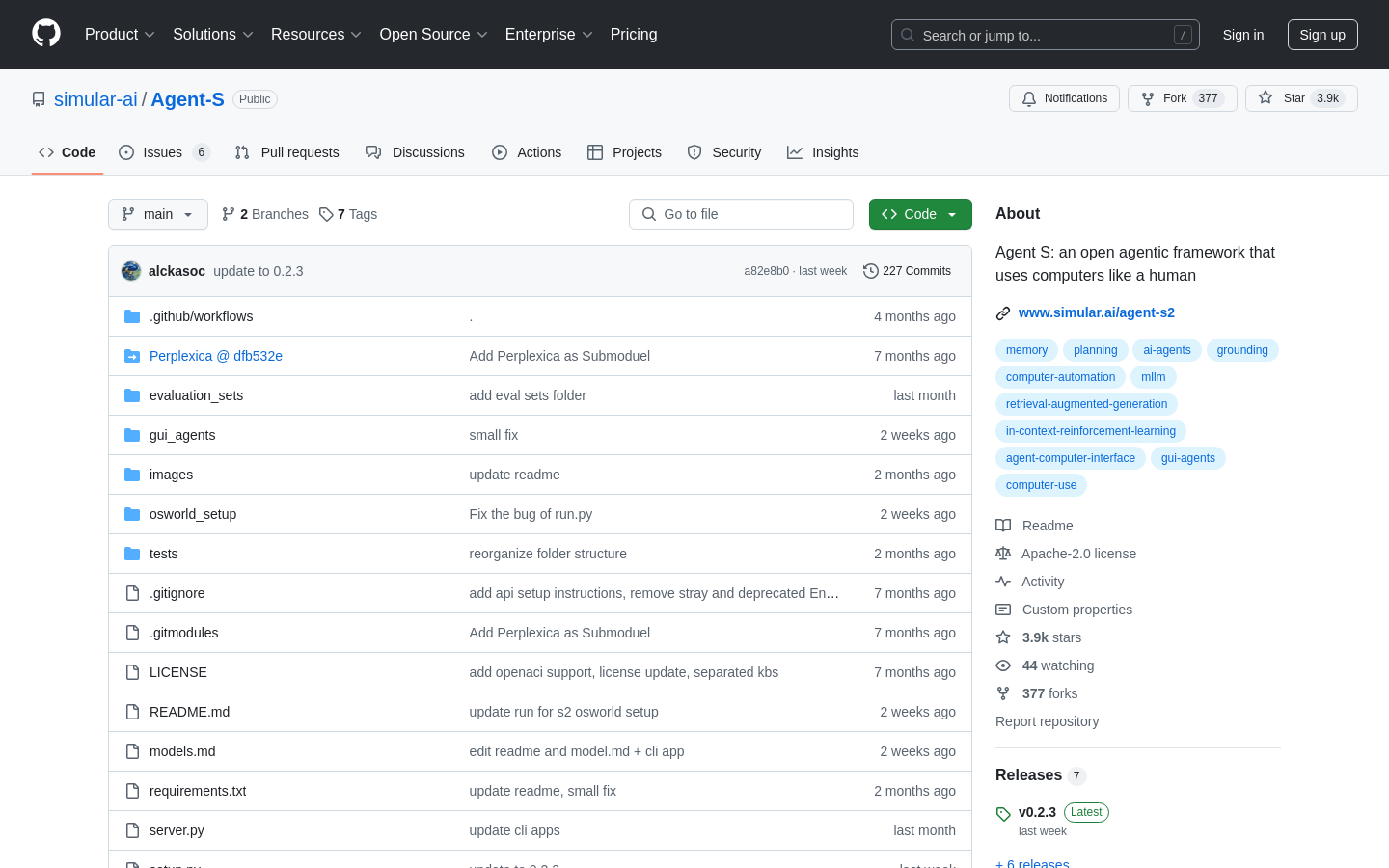Click the images folder icon
1389x868 pixels.
[x=132, y=475]
